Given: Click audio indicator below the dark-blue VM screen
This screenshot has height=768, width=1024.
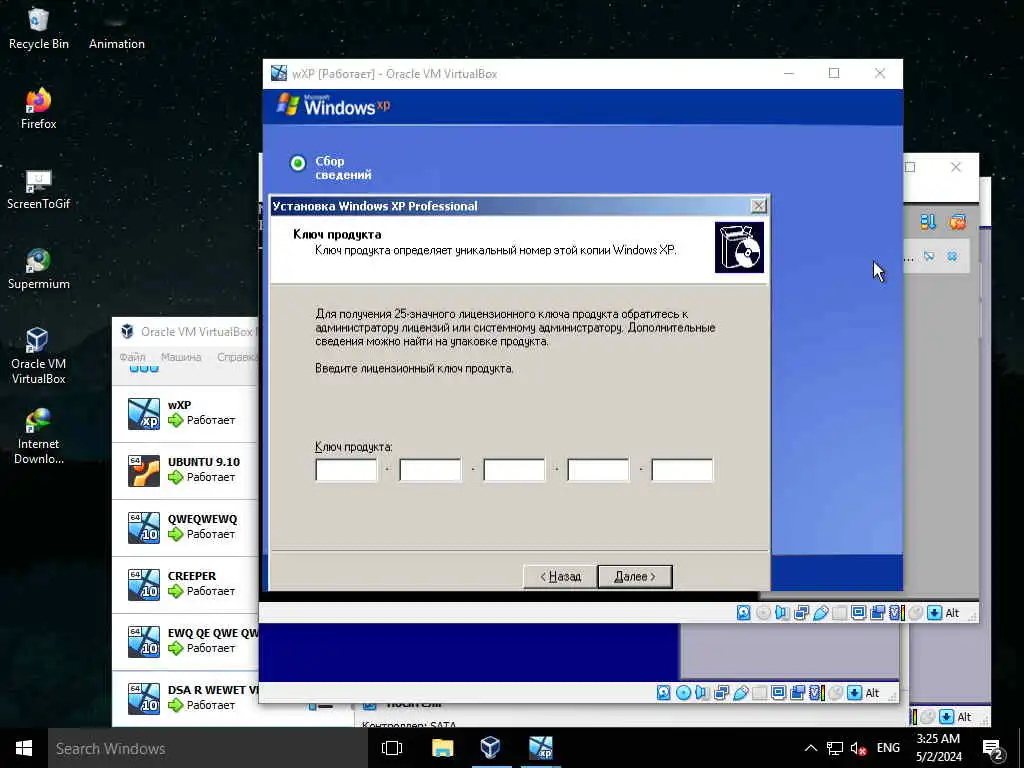Looking at the screenshot, I should point(702,693).
